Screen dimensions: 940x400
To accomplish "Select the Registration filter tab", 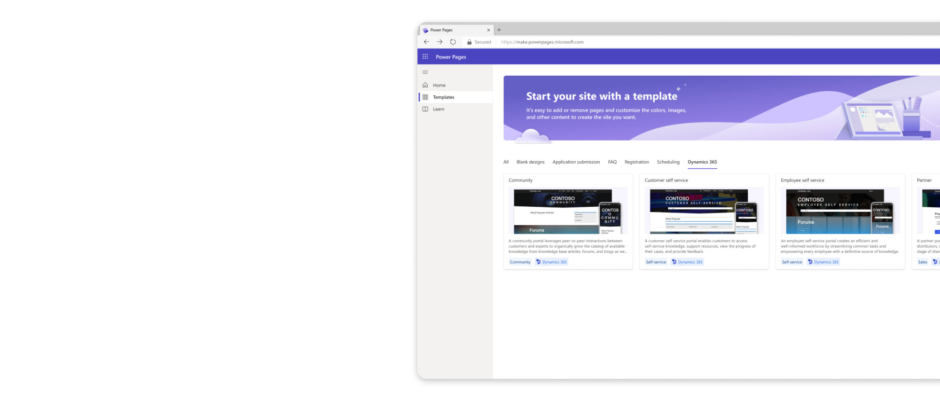I will [x=637, y=162].
